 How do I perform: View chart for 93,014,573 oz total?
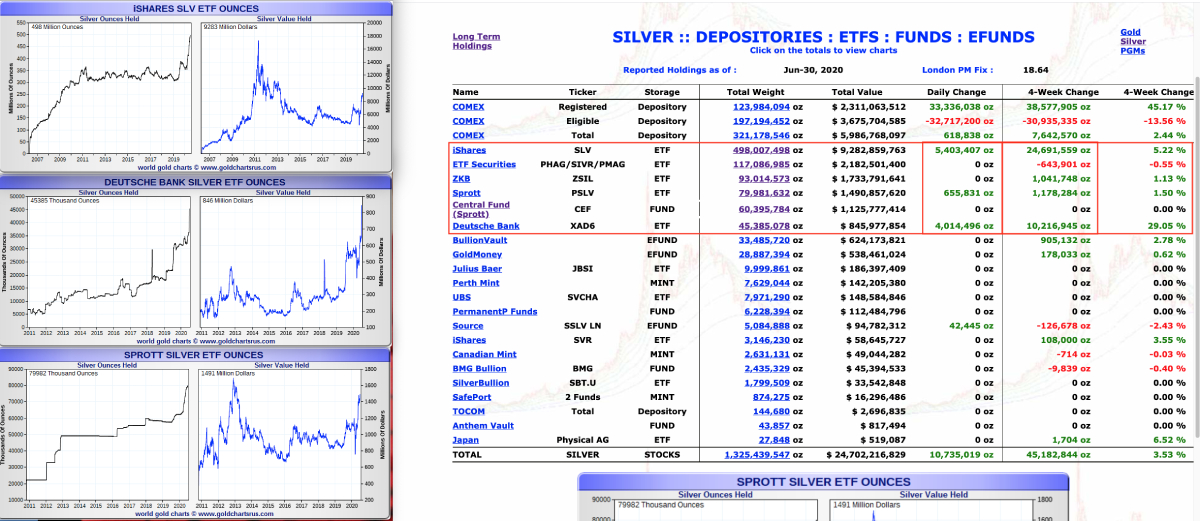(764, 179)
